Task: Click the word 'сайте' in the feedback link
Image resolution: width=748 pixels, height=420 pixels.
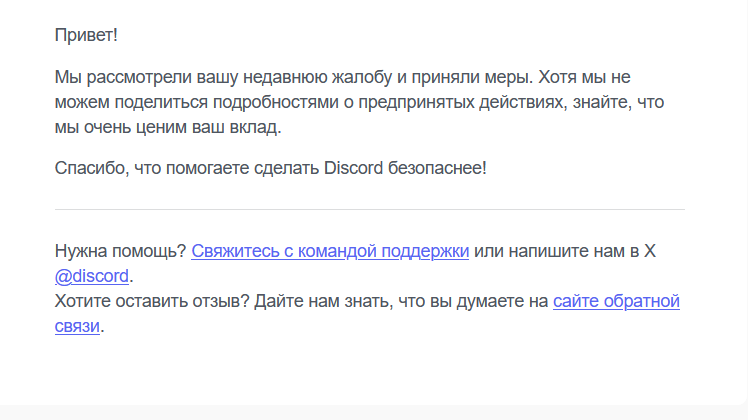Action: (x=576, y=301)
